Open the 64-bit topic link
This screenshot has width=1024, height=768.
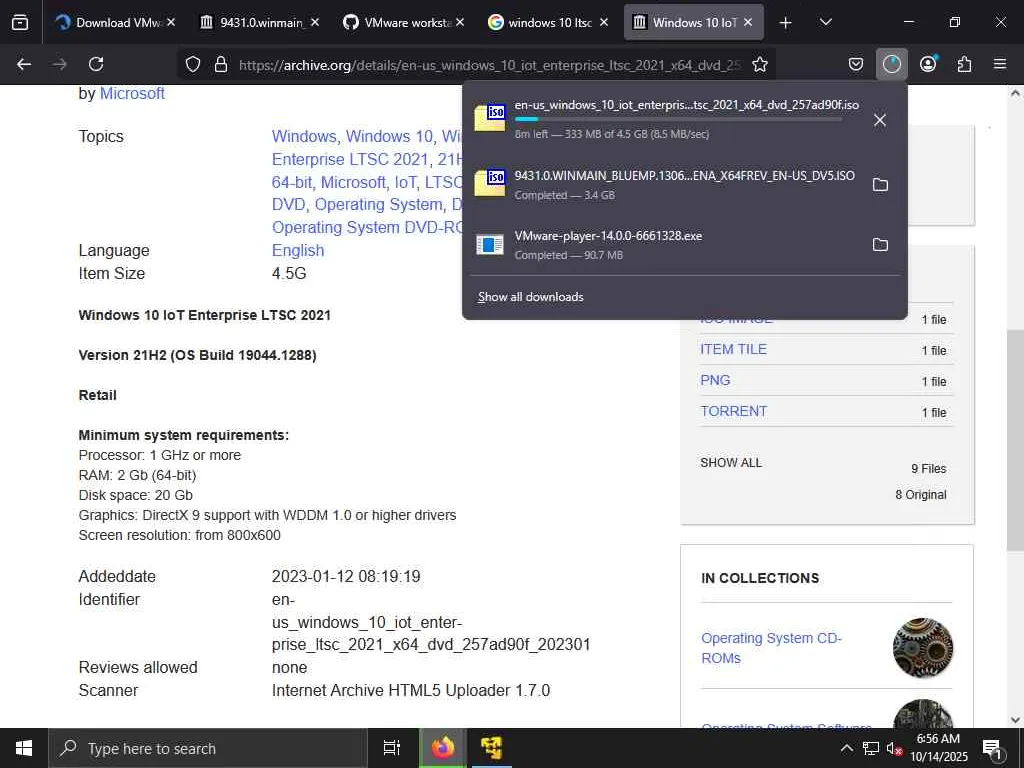pyautogui.click(x=293, y=182)
